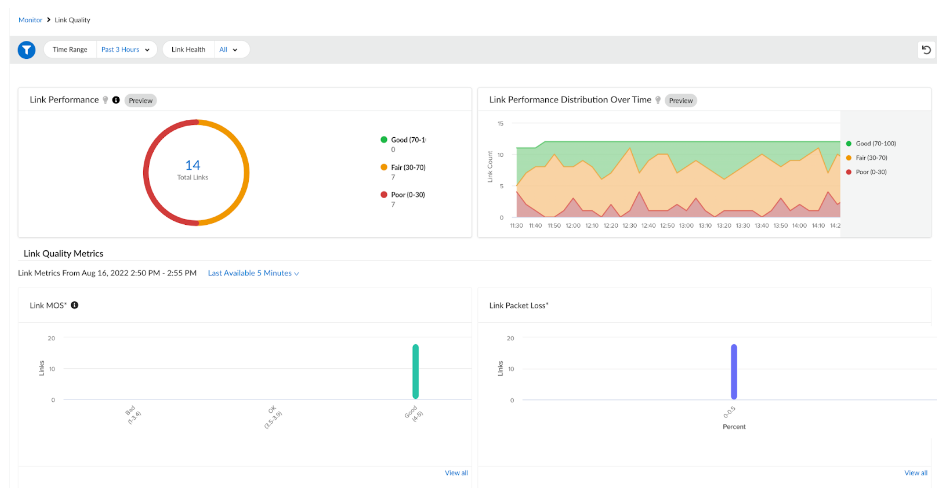The image size is (948, 499).
Task: Click the blue filter funnel icon
Action: [x=27, y=49]
